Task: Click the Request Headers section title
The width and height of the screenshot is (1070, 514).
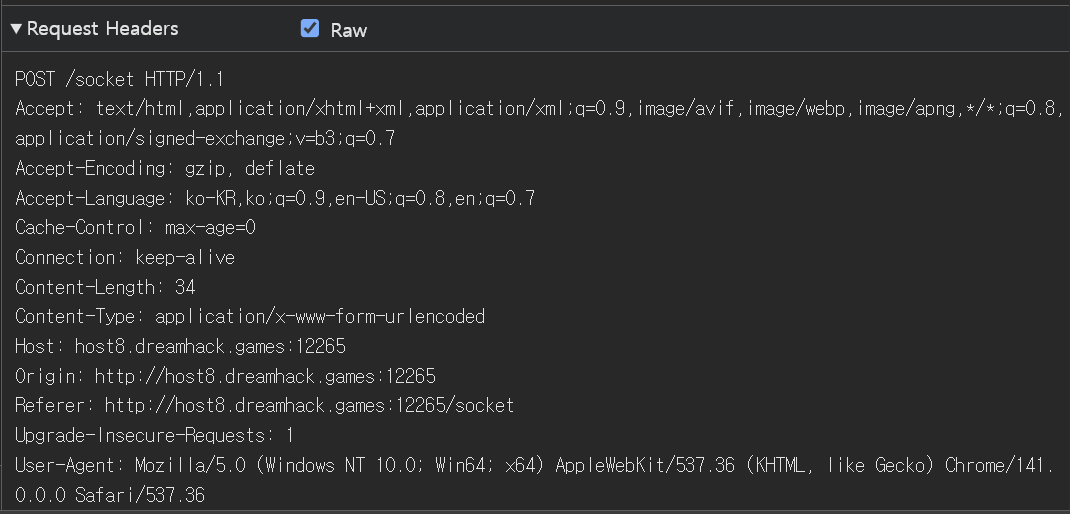Action: pyautogui.click(x=102, y=29)
